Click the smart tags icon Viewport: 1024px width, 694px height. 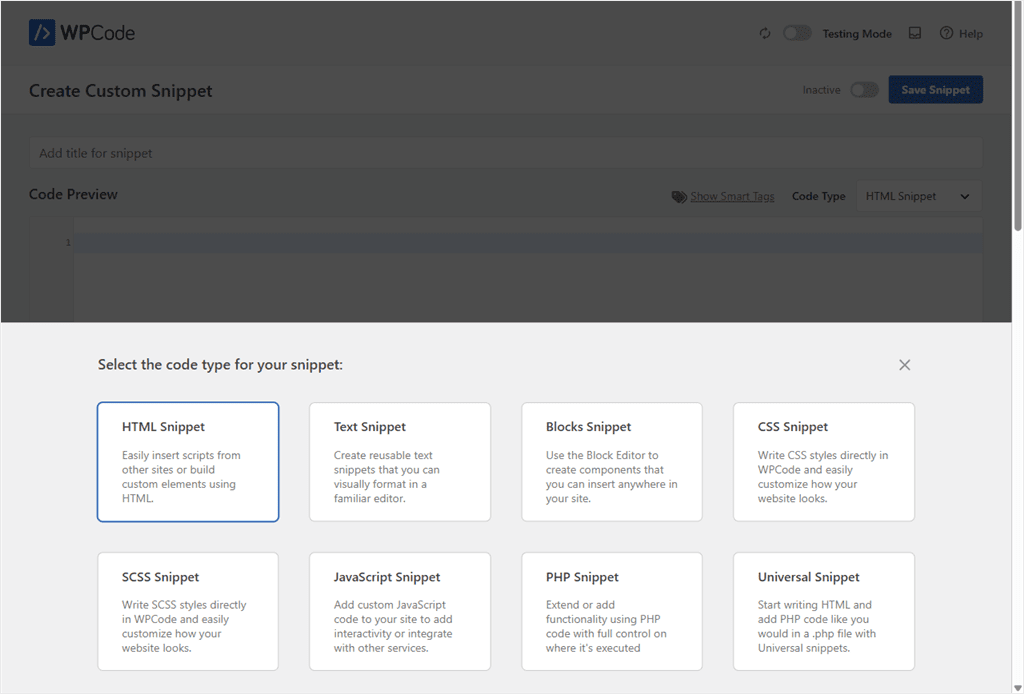point(679,197)
